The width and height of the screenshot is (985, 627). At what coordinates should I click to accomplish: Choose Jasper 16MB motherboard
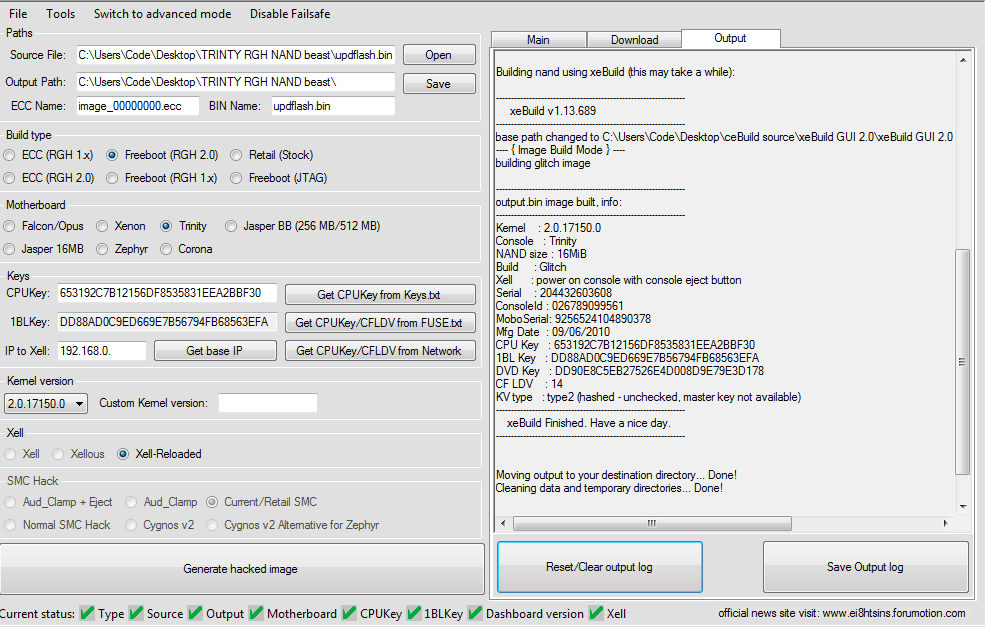[44, 249]
